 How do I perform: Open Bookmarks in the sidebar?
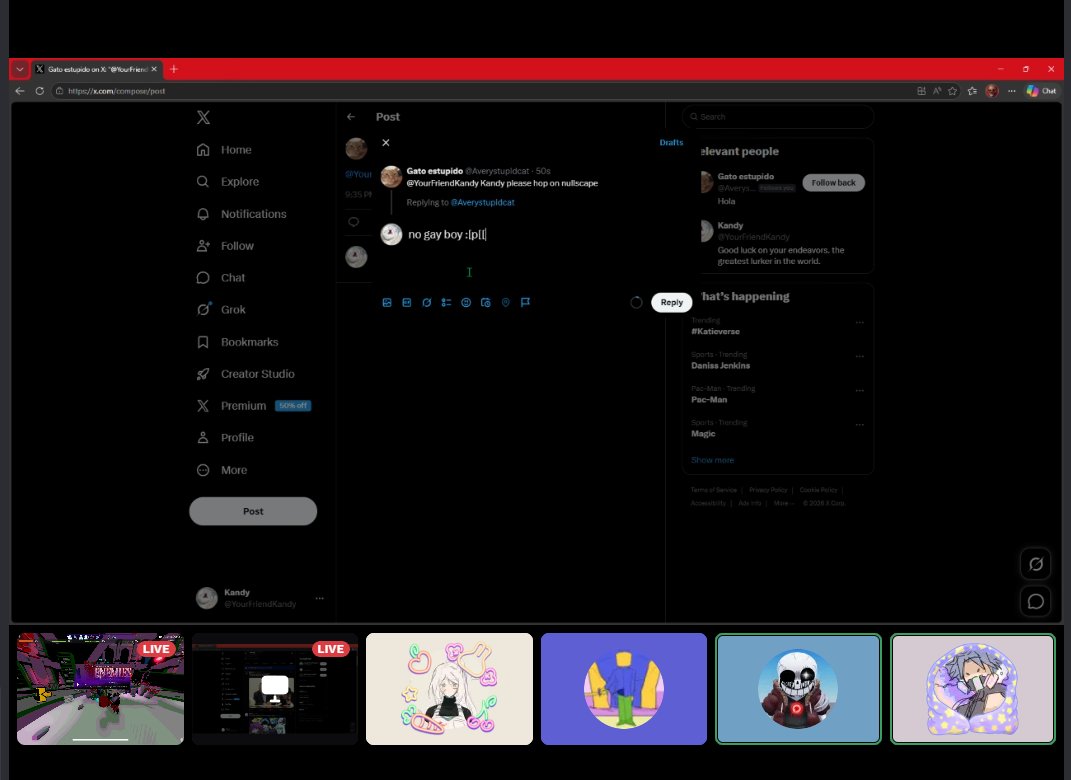click(237, 342)
